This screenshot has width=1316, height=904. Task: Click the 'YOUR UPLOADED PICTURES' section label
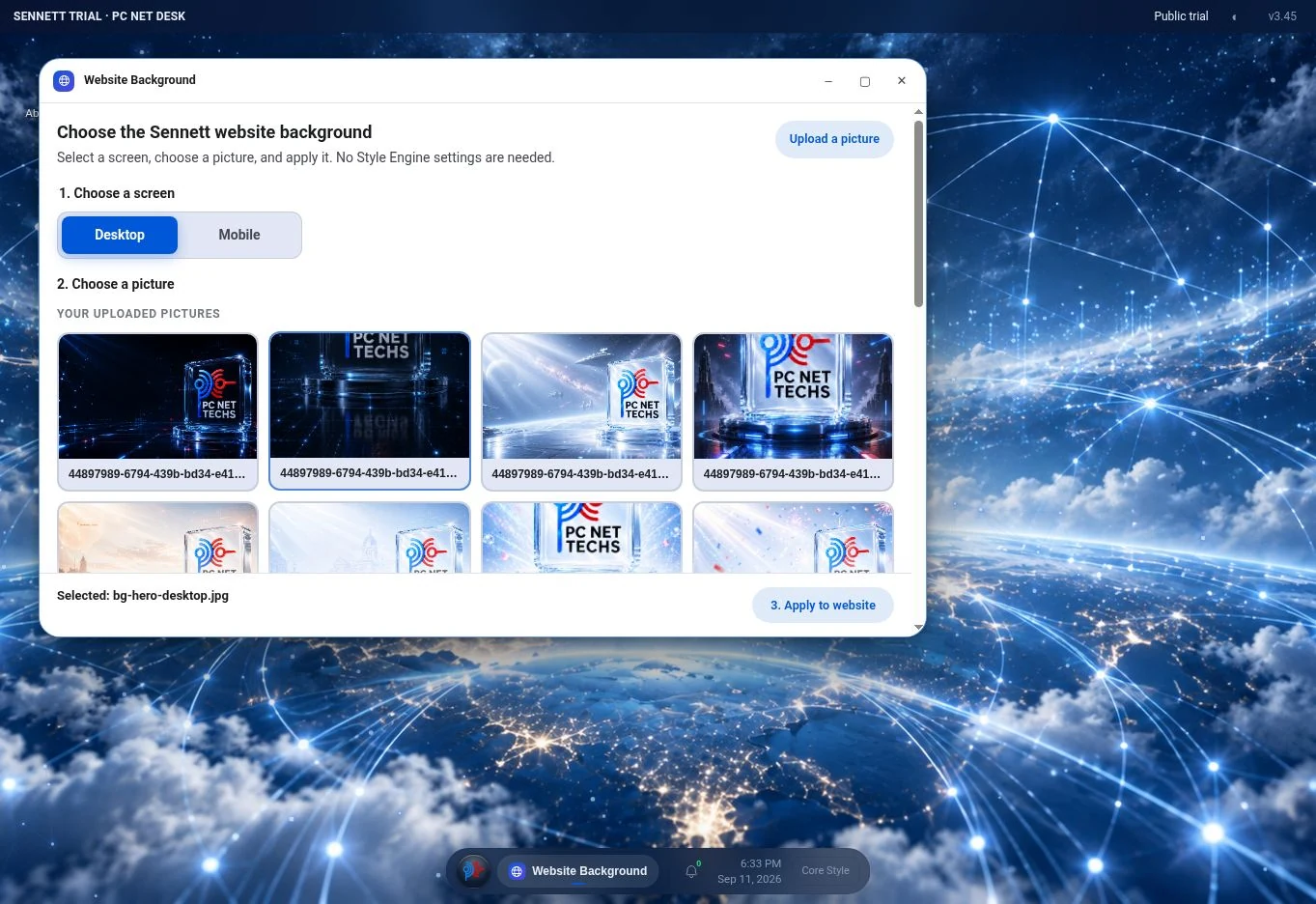coord(138,314)
